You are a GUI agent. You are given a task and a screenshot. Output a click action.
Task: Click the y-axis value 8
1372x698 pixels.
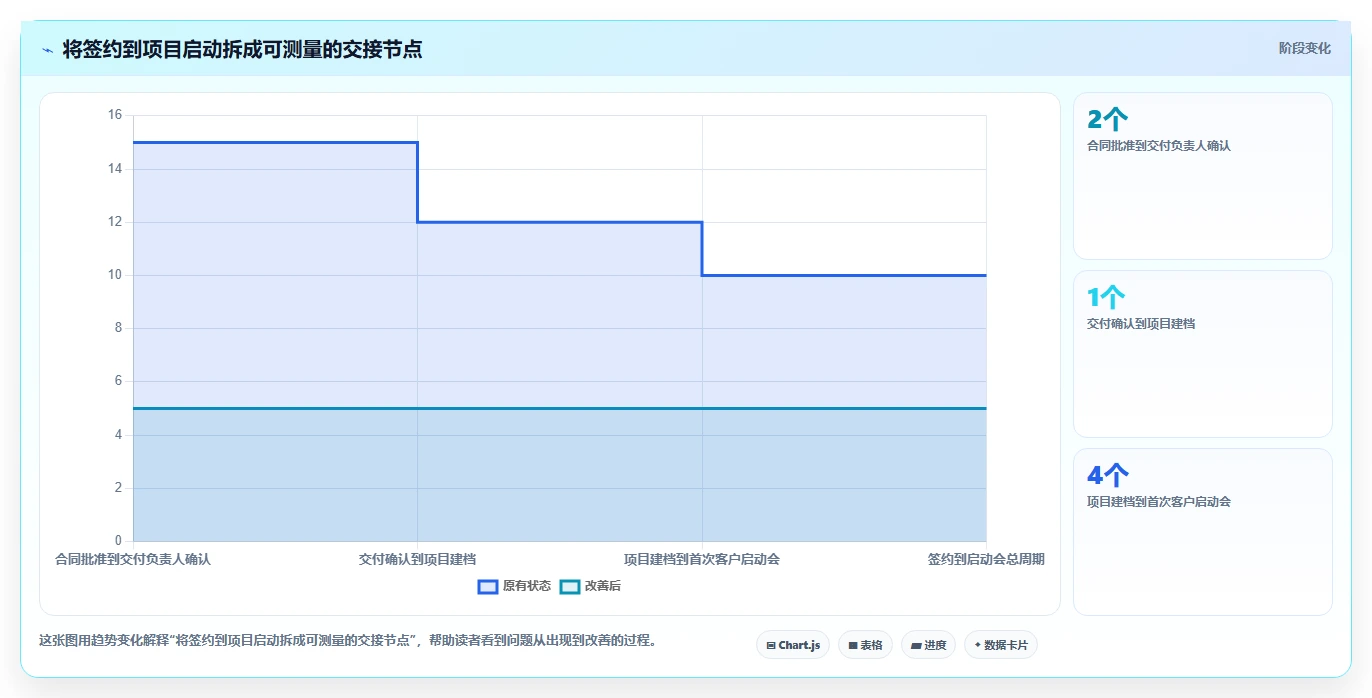coord(118,328)
